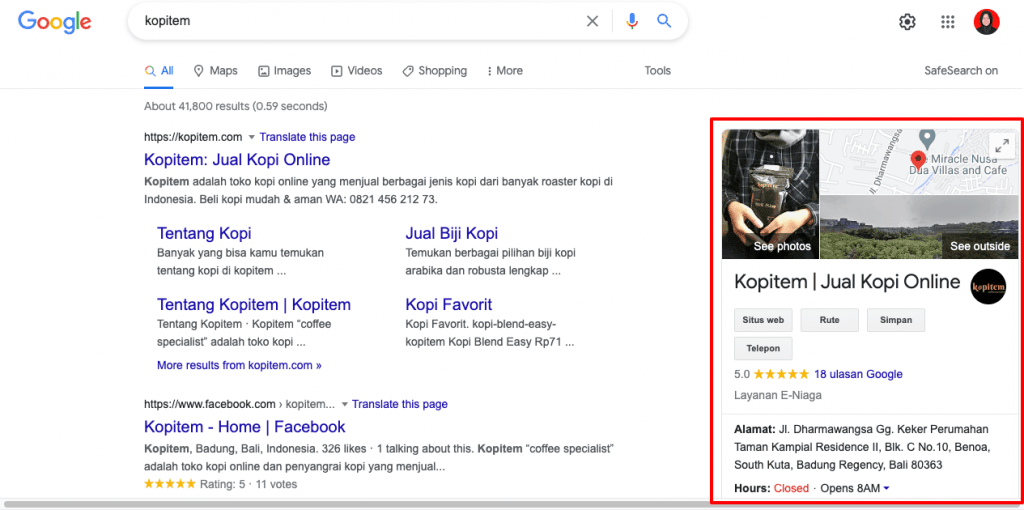Click the Telepon button
Viewport: 1024px width, 510px height.
tap(763, 348)
